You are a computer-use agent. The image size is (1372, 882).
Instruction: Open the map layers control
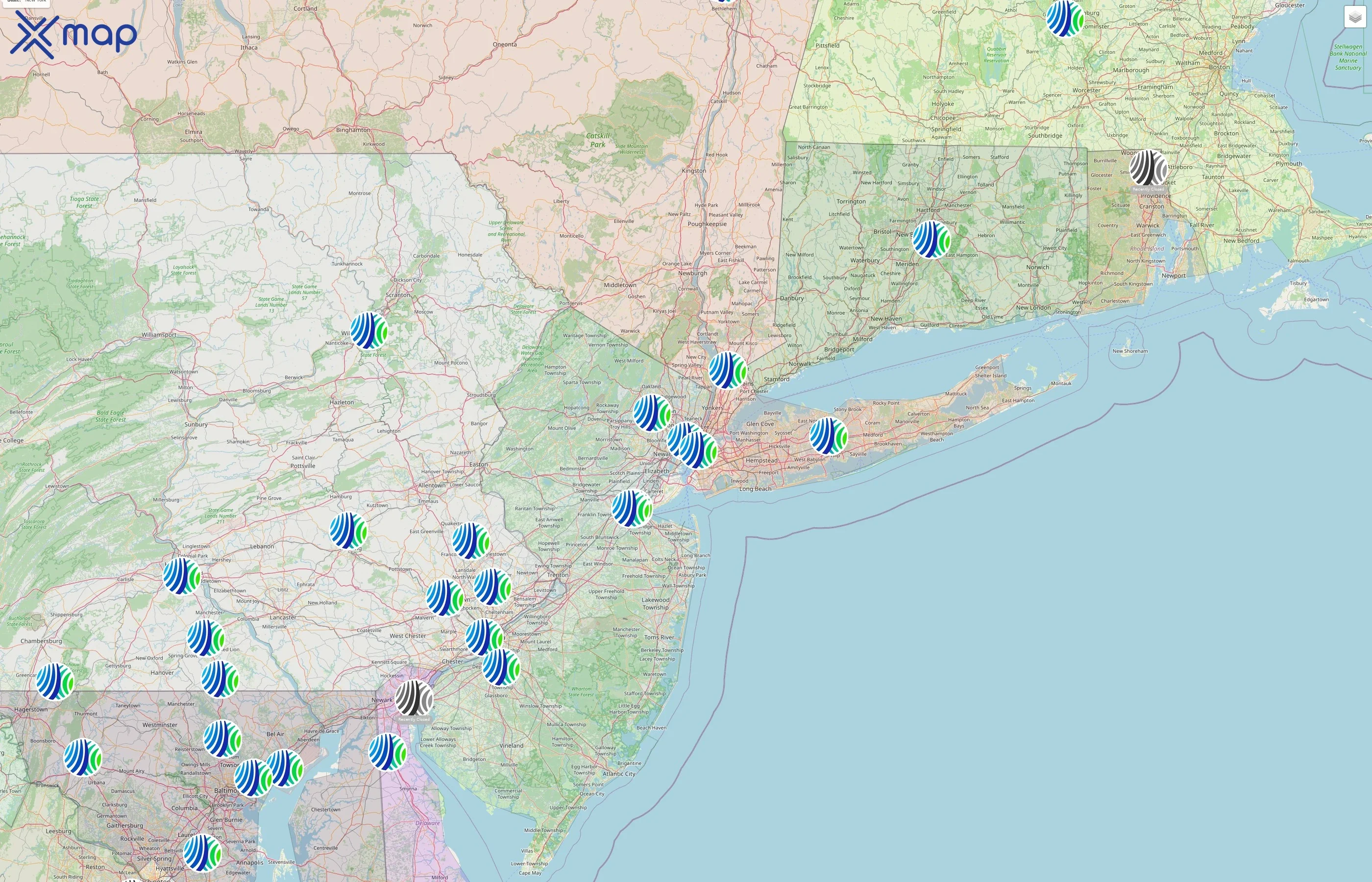1354,17
